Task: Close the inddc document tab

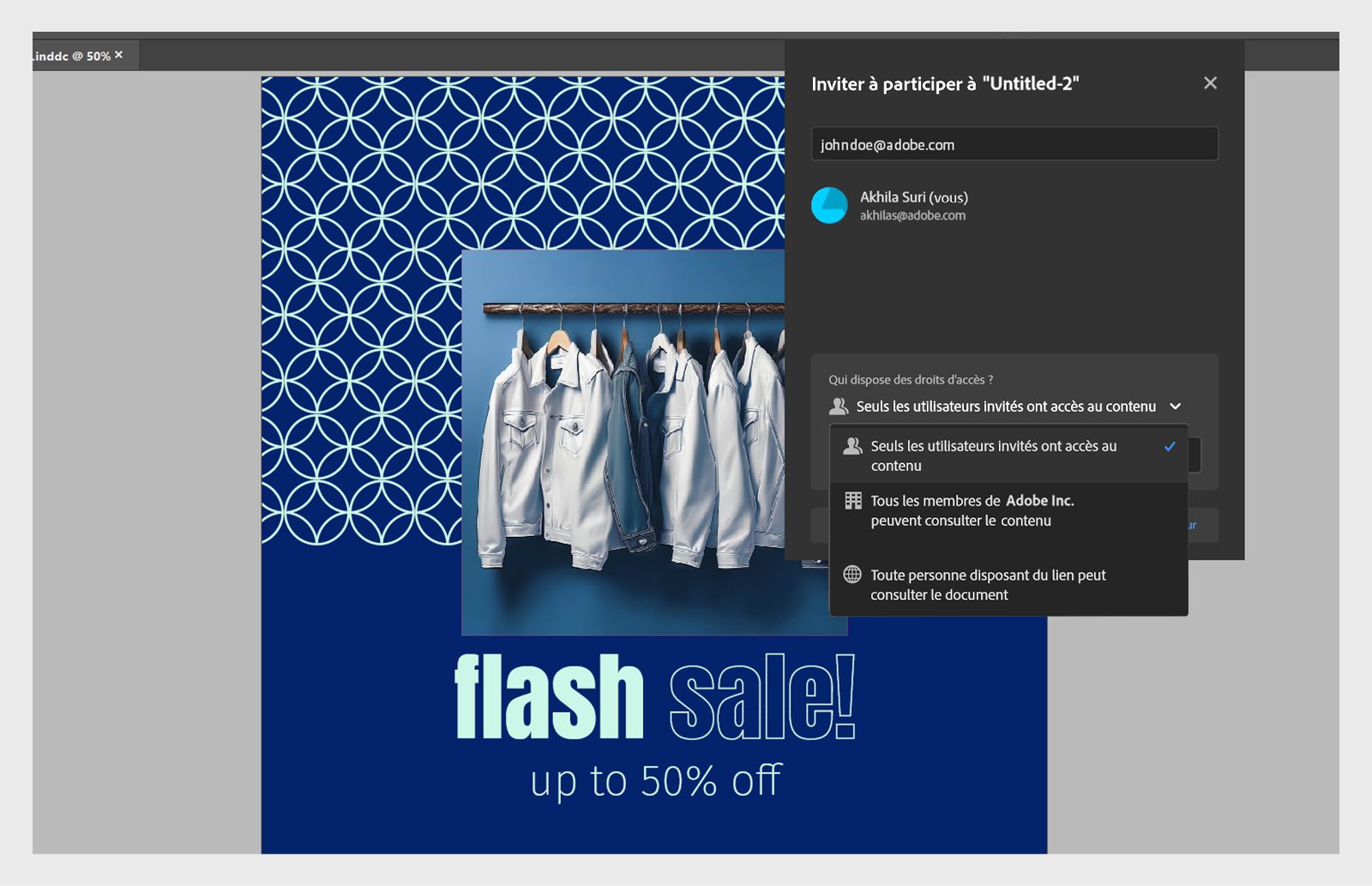Action: click(119, 55)
